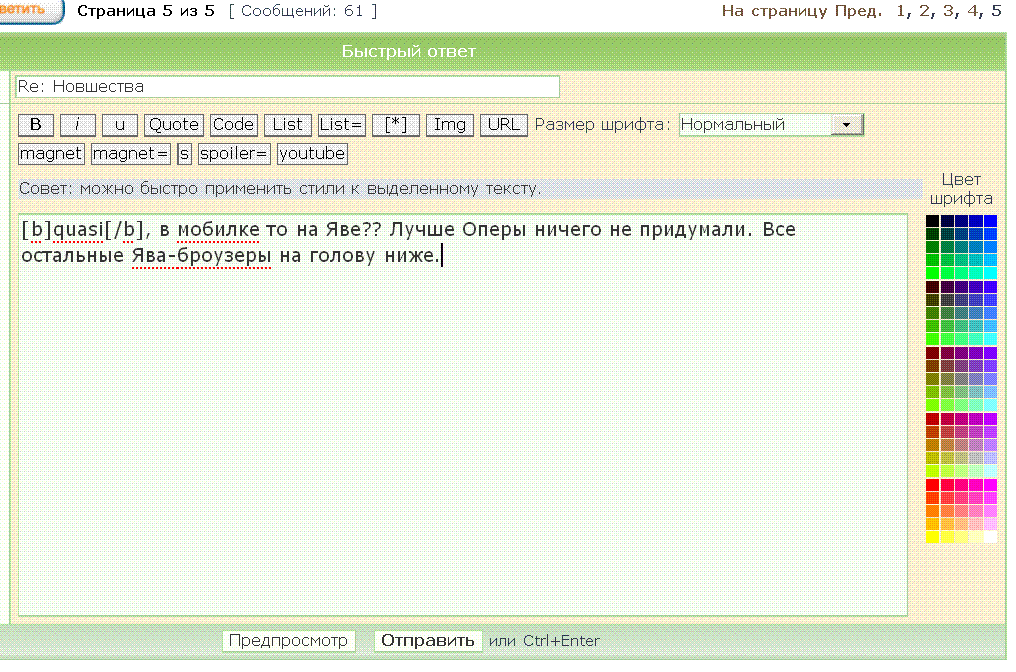Click the List= ordered list button
The width and height of the screenshot is (1016, 672).
[342, 125]
